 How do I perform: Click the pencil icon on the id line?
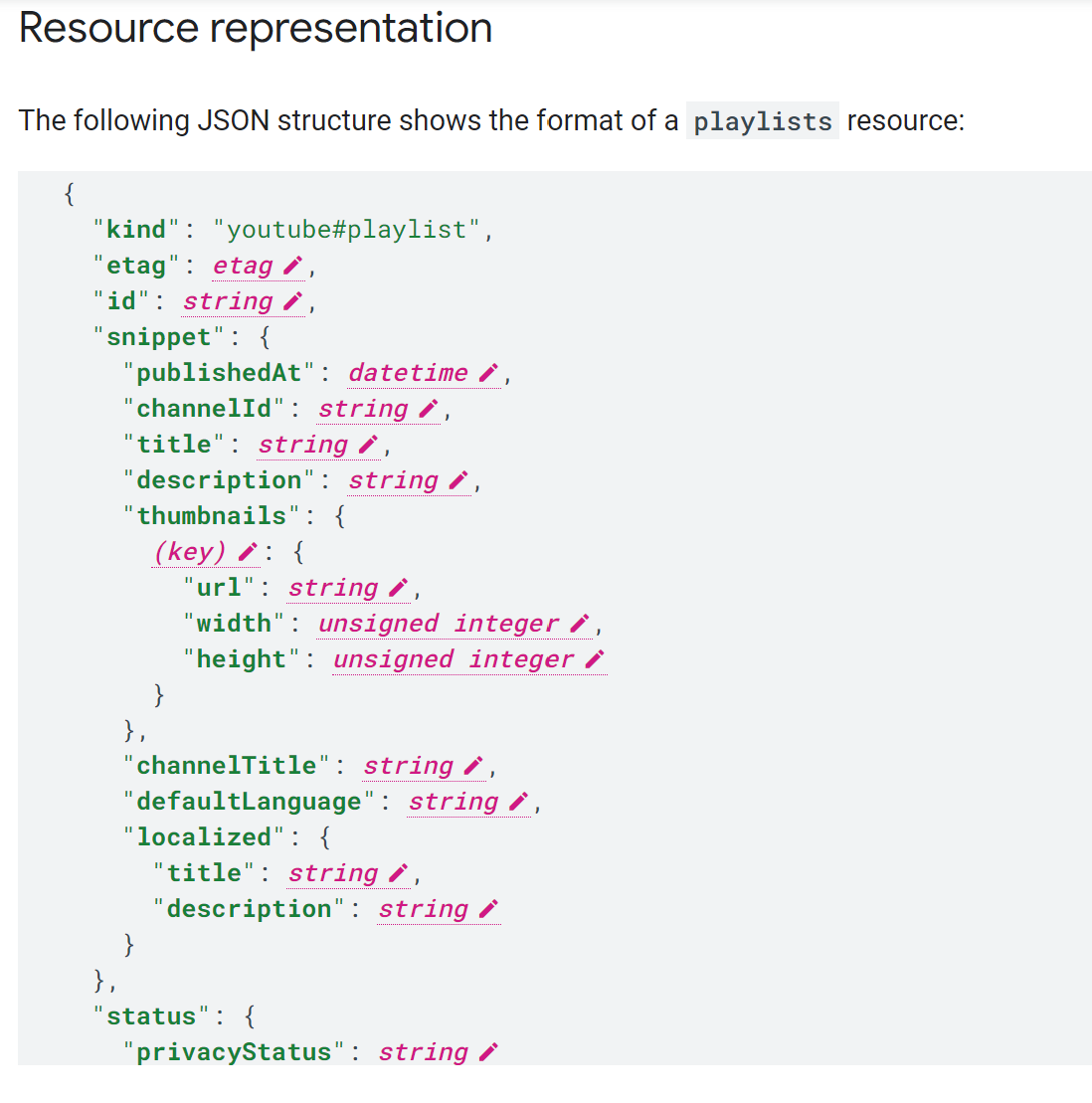(291, 301)
